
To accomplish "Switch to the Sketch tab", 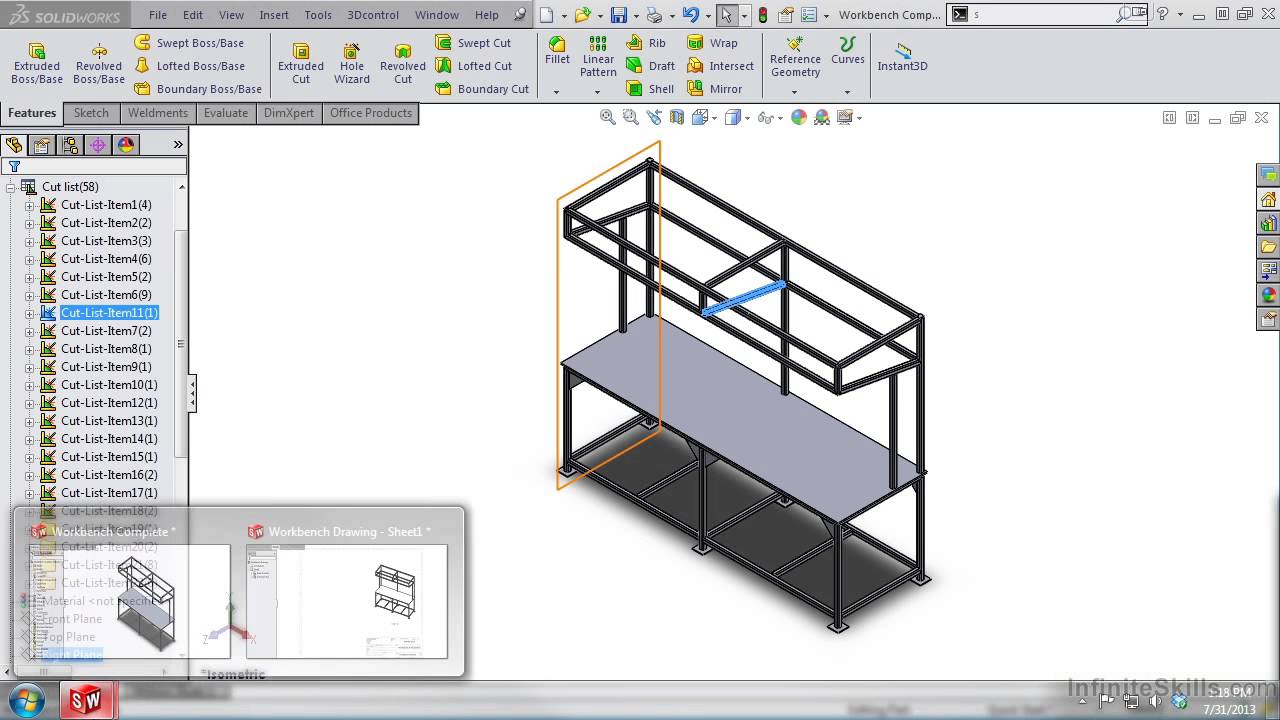I will 91,113.
